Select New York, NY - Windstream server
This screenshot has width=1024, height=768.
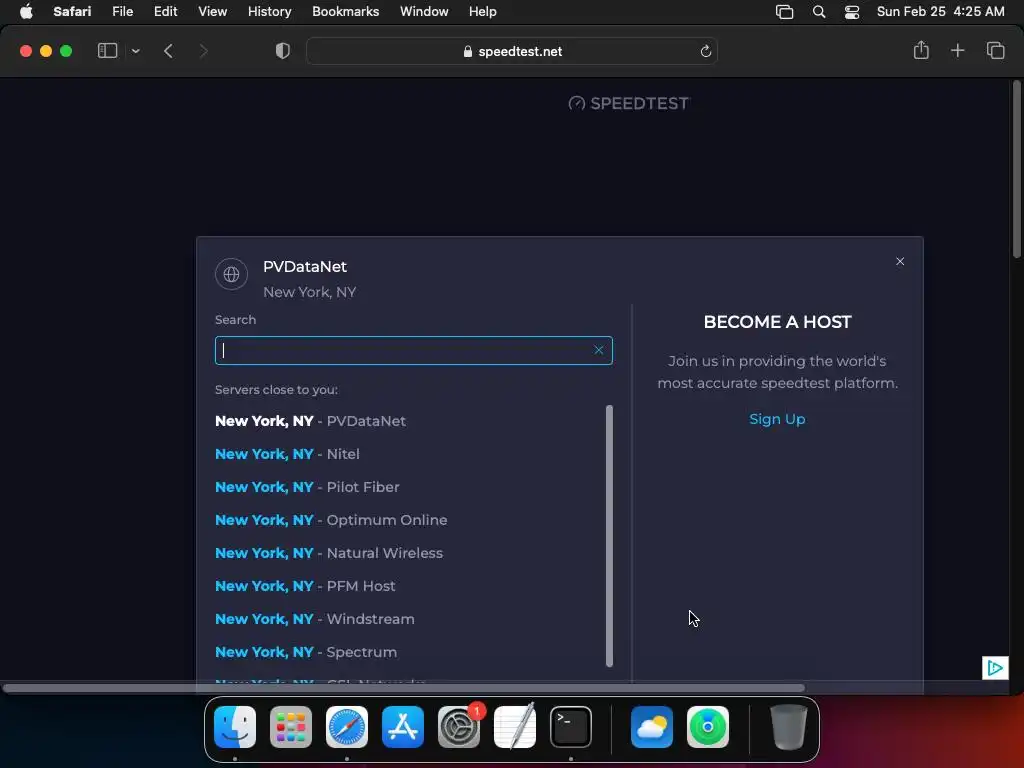tap(315, 619)
